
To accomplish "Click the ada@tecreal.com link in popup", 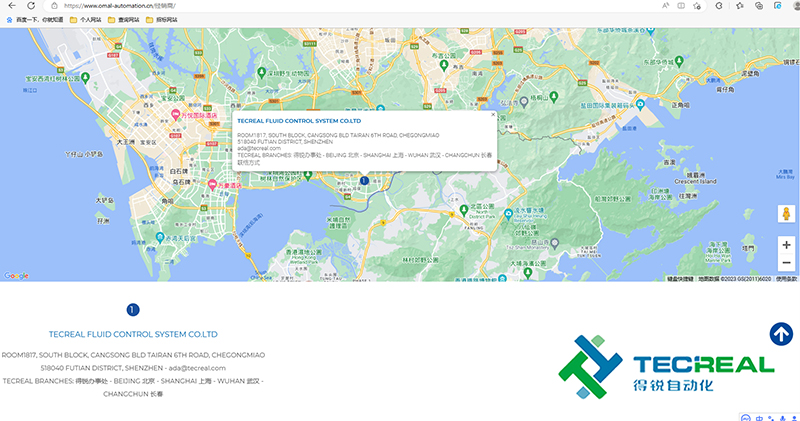I will pyautogui.click(x=252, y=148).
